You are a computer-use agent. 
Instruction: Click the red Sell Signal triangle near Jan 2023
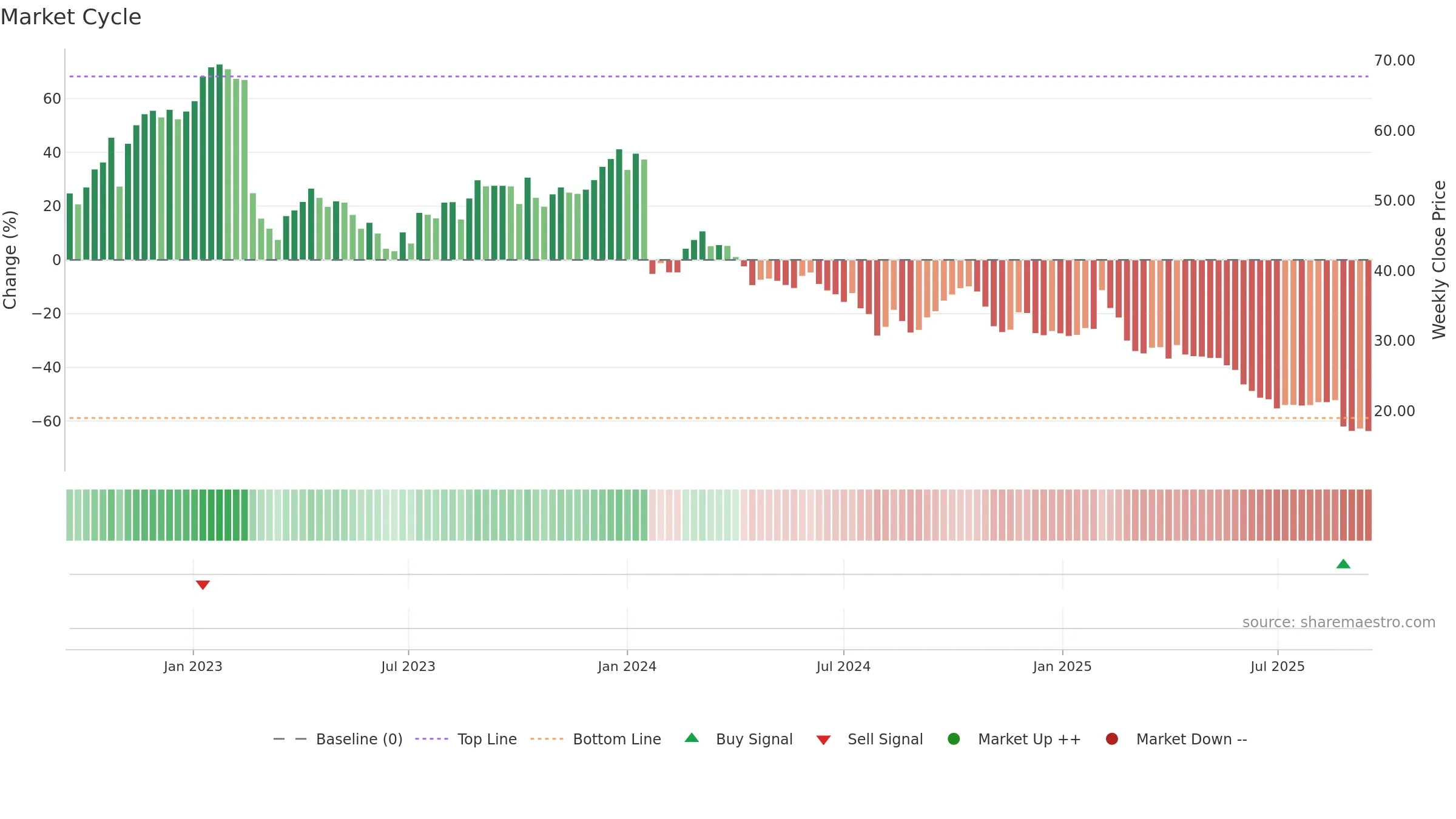tap(203, 585)
